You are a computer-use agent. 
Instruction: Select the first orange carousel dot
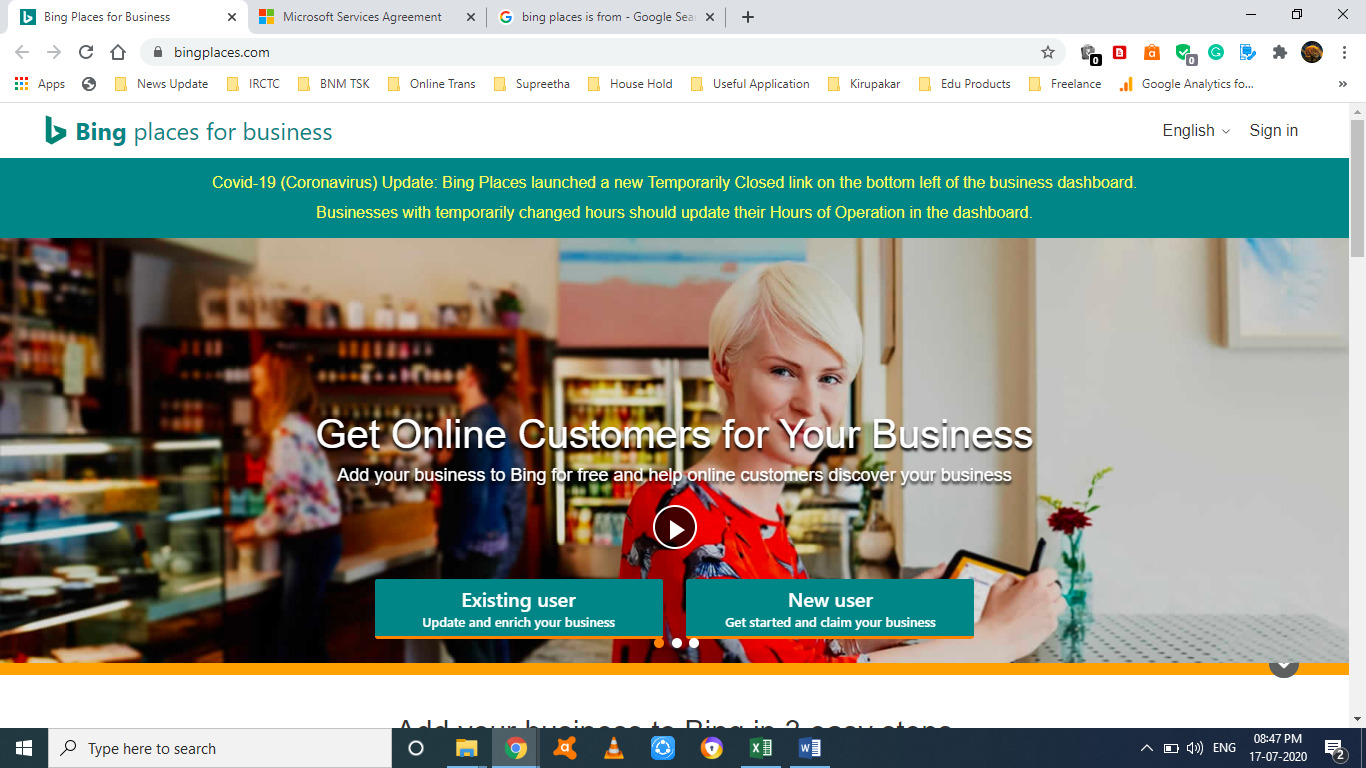click(x=659, y=643)
